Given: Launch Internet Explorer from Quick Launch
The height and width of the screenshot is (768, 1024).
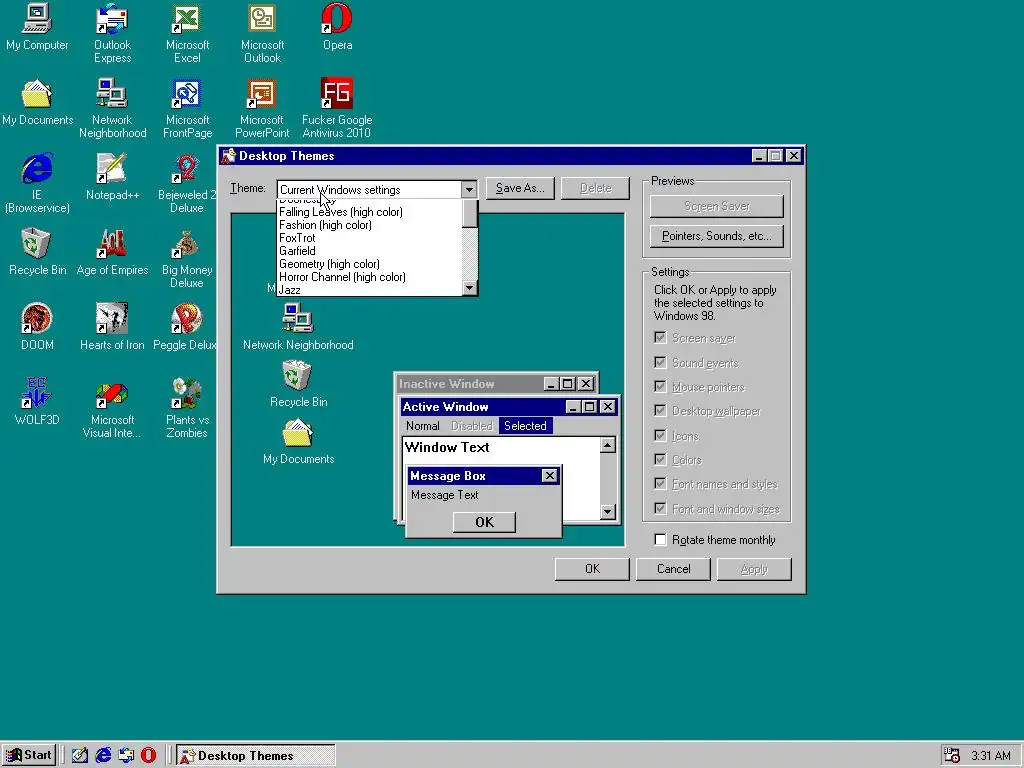Looking at the screenshot, I should (x=103, y=755).
